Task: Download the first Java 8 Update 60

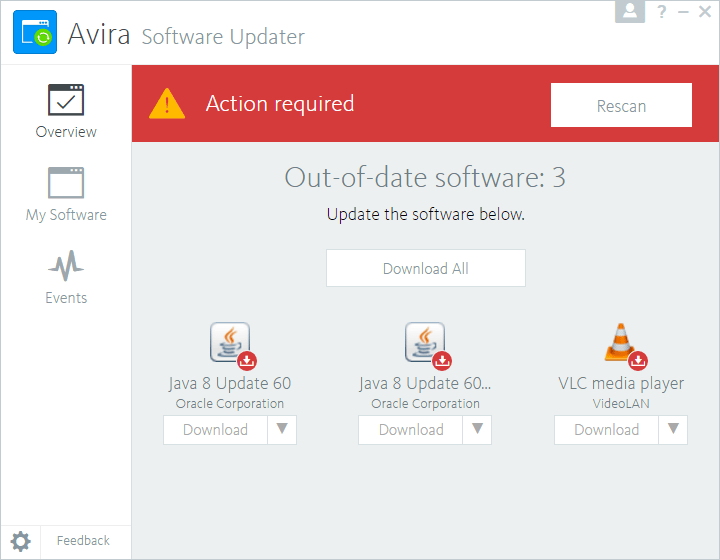Action: (215, 429)
